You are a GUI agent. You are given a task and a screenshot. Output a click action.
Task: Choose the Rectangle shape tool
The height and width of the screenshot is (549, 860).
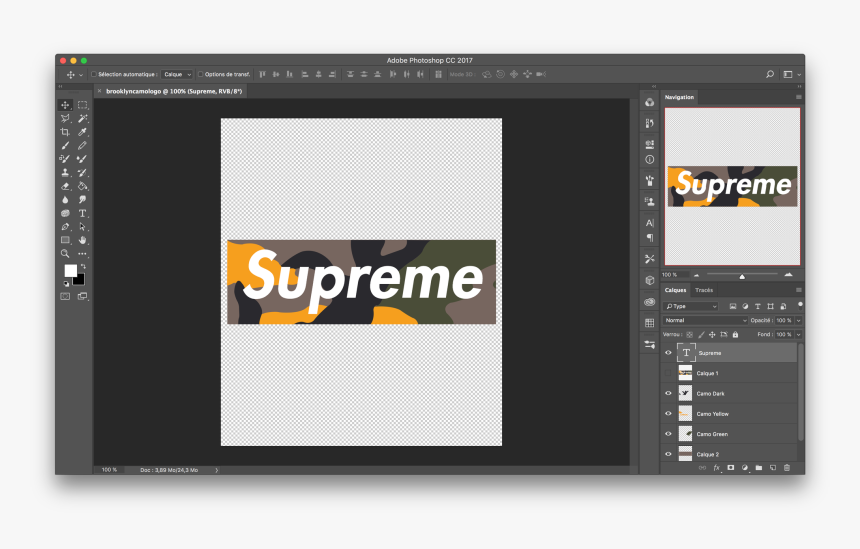(65, 240)
